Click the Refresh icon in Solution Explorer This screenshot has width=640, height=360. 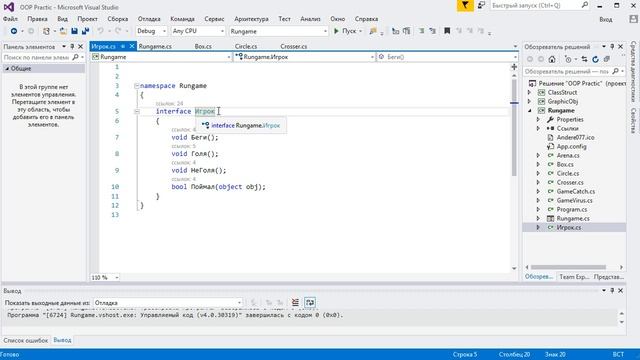(596, 60)
